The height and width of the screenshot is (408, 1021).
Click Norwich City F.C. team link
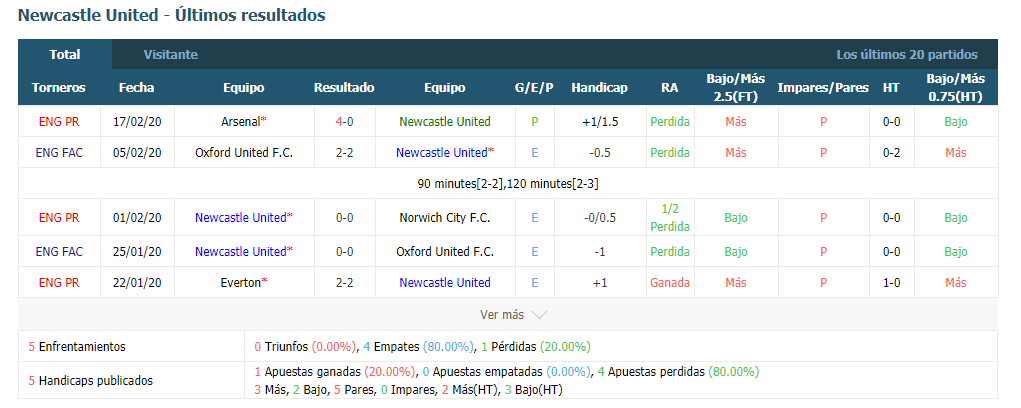coord(445,218)
